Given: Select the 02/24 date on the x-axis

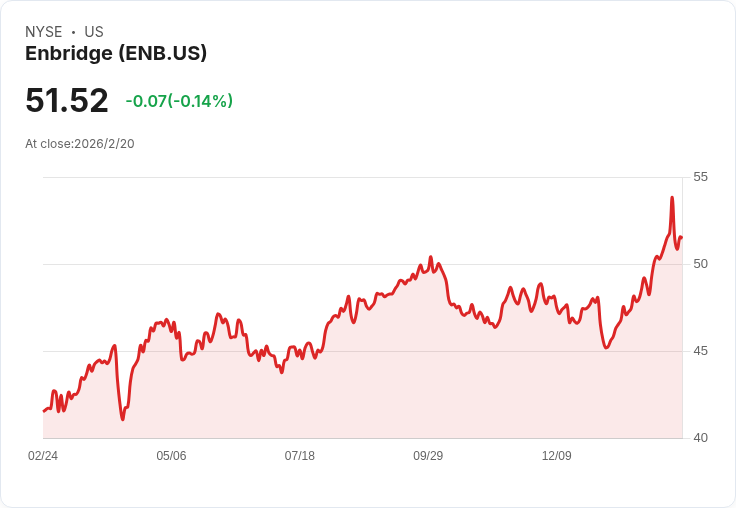Looking at the screenshot, I should point(43,456).
